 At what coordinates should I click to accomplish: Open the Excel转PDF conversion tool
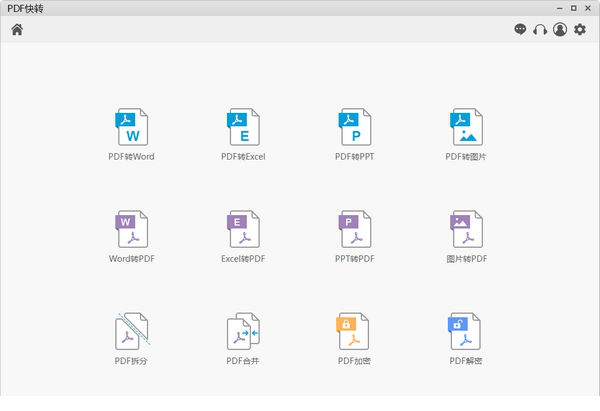click(243, 229)
